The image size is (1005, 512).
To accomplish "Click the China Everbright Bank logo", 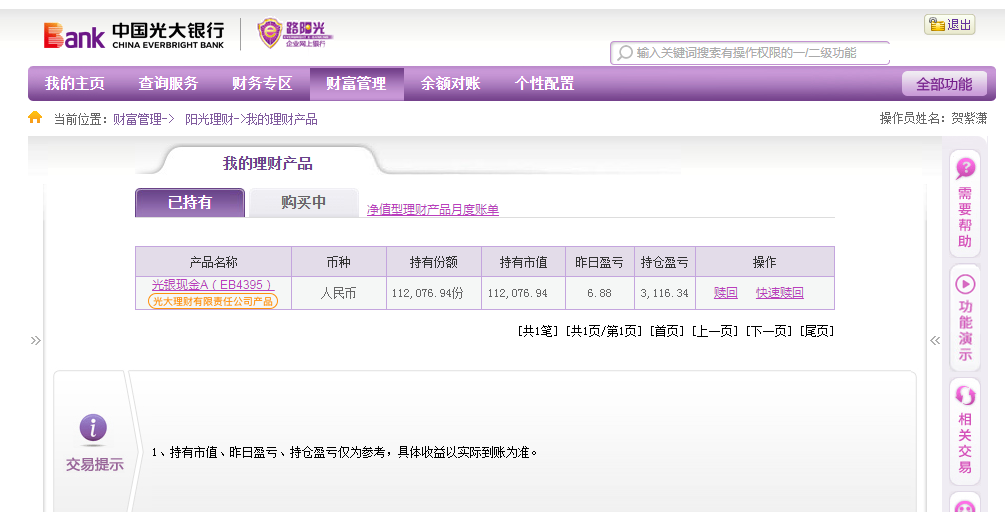I will coord(134,35).
